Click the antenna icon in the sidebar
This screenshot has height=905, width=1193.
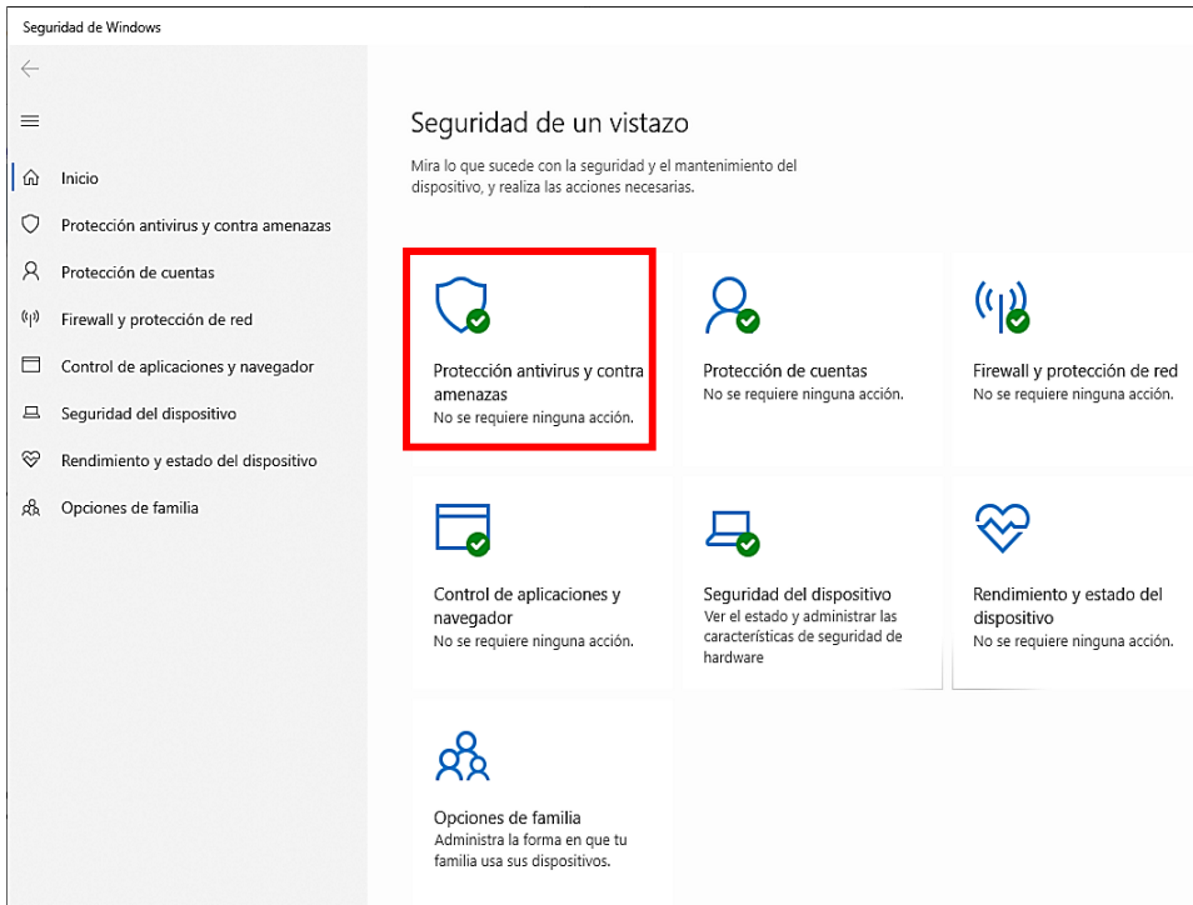(x=30, y=318)
